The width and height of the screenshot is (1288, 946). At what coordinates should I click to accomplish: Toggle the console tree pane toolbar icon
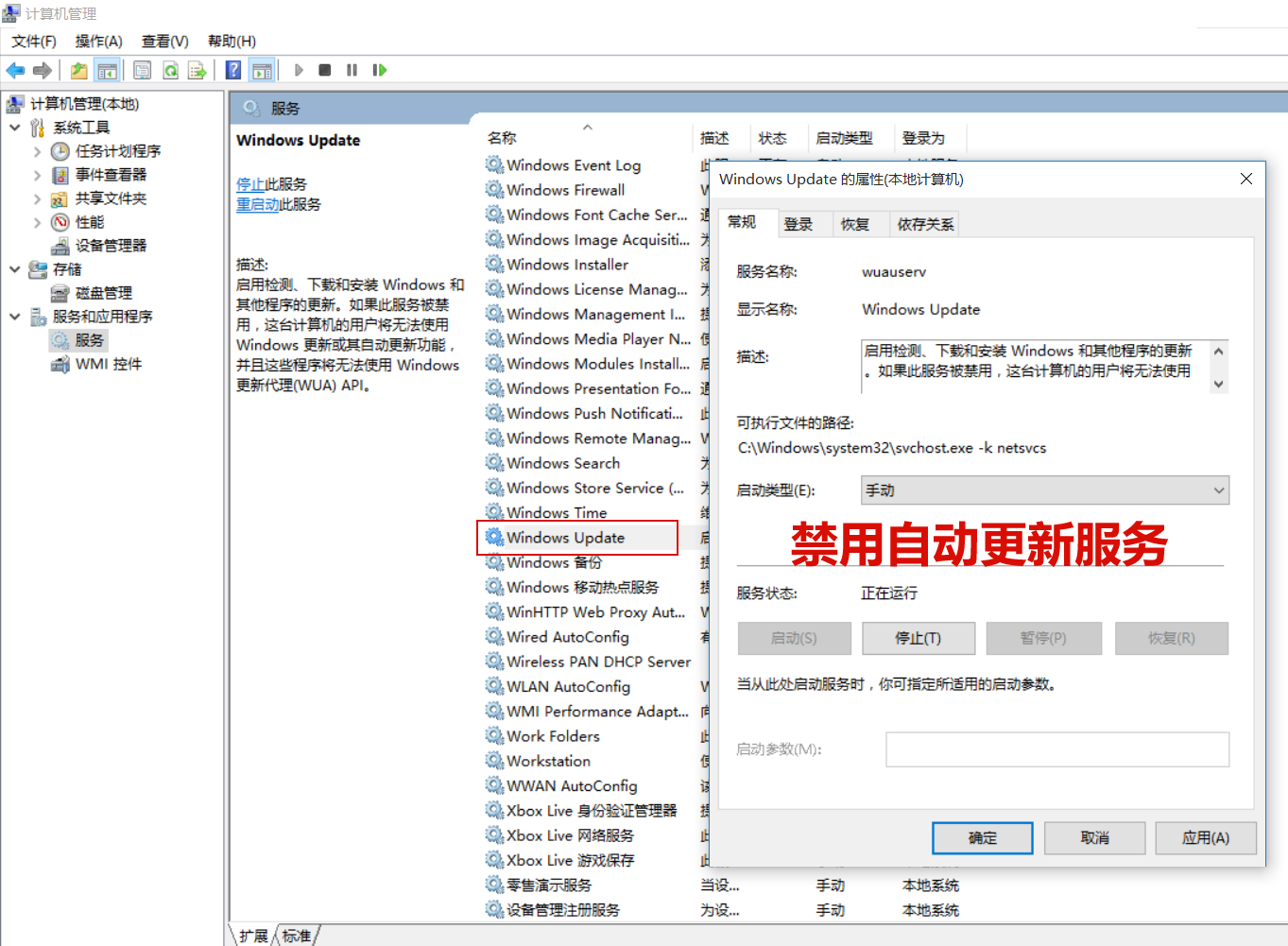pos(108,70)
